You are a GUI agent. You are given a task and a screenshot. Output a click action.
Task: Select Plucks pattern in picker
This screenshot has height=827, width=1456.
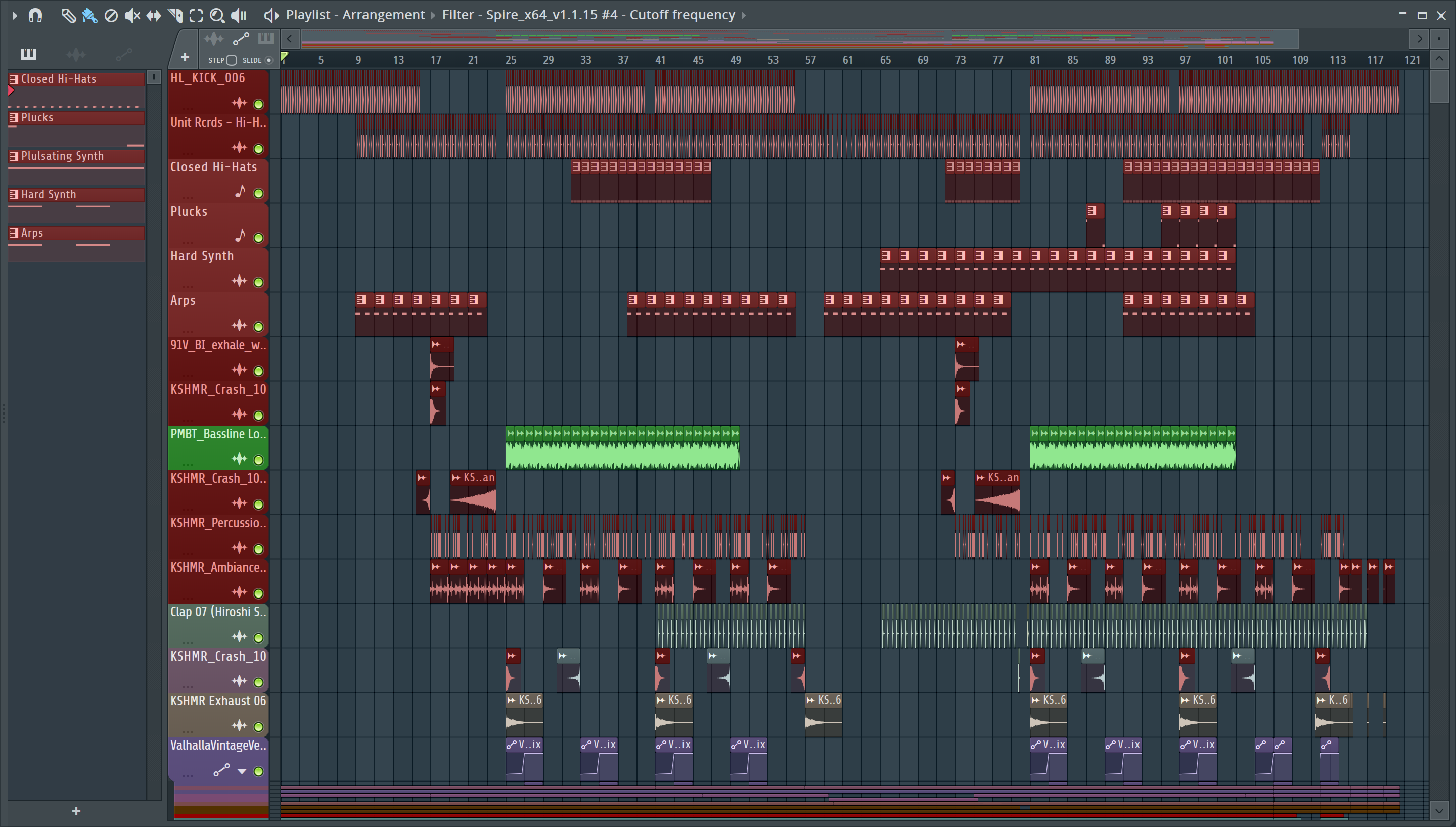(x=76, y=118)
